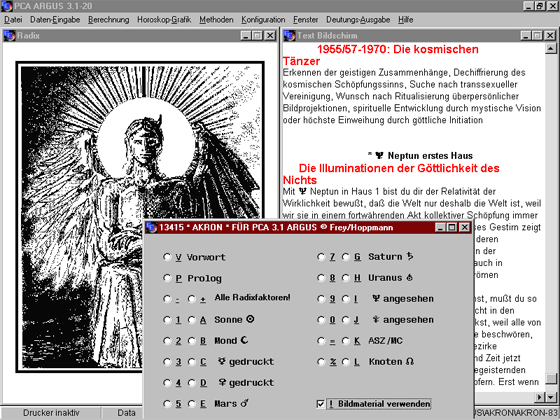Select radio G beside Saturn

[x=345, y=257]
